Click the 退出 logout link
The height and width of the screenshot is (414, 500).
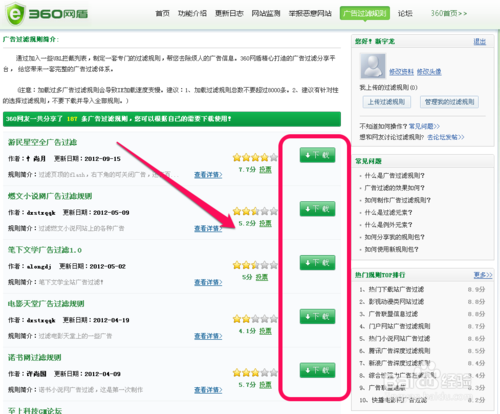(x=480, y=41)
